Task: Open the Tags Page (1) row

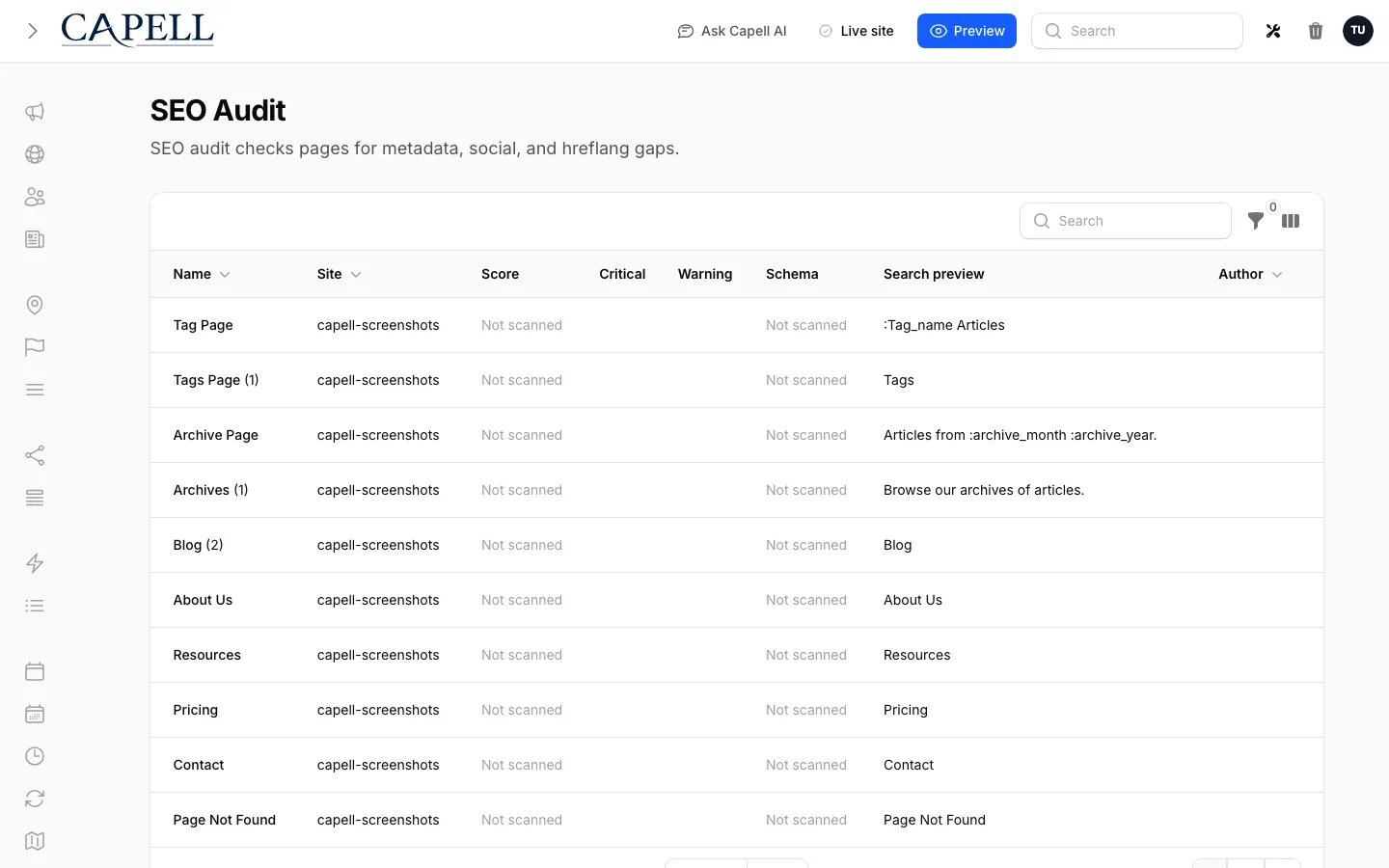Action: [737, 380]
